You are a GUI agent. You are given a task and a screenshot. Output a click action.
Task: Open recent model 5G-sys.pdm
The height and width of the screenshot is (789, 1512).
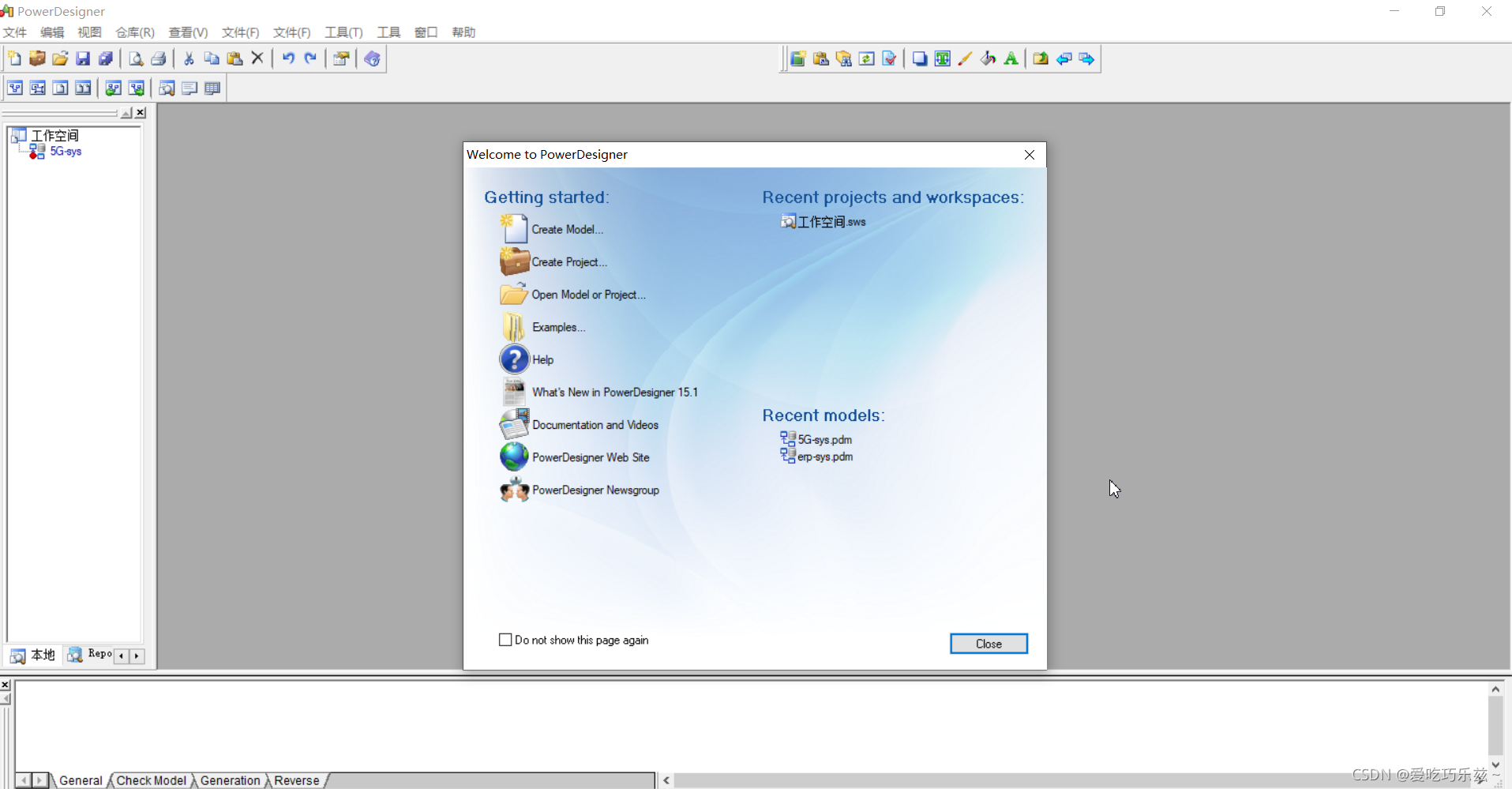click(824, 439)
